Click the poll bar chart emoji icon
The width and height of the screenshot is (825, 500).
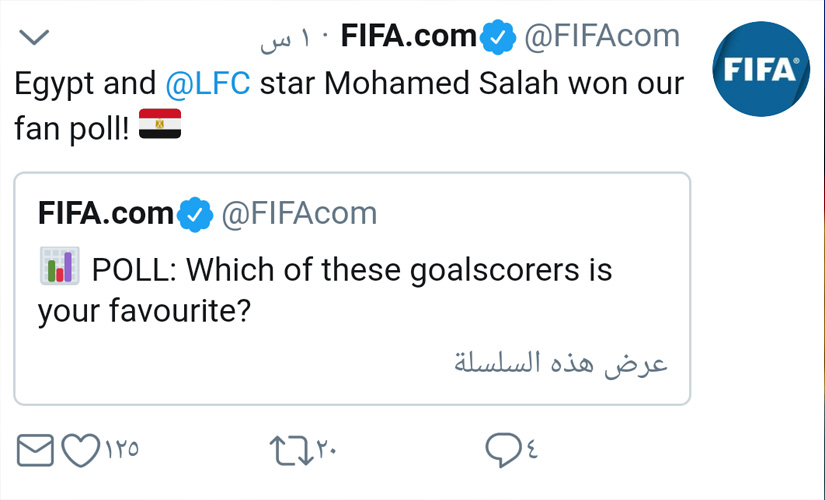59,268
